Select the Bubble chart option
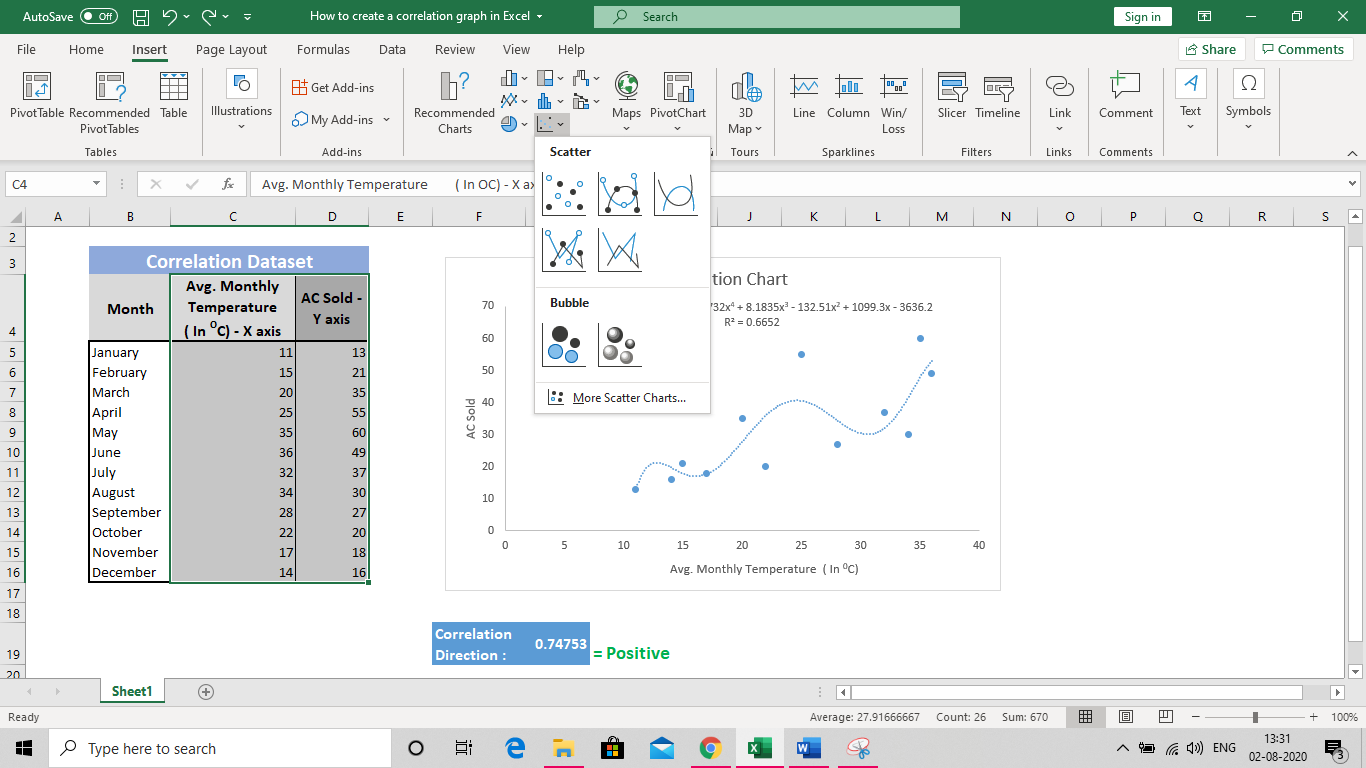This screenshot has height=768, width=1366. click(563, 343)
